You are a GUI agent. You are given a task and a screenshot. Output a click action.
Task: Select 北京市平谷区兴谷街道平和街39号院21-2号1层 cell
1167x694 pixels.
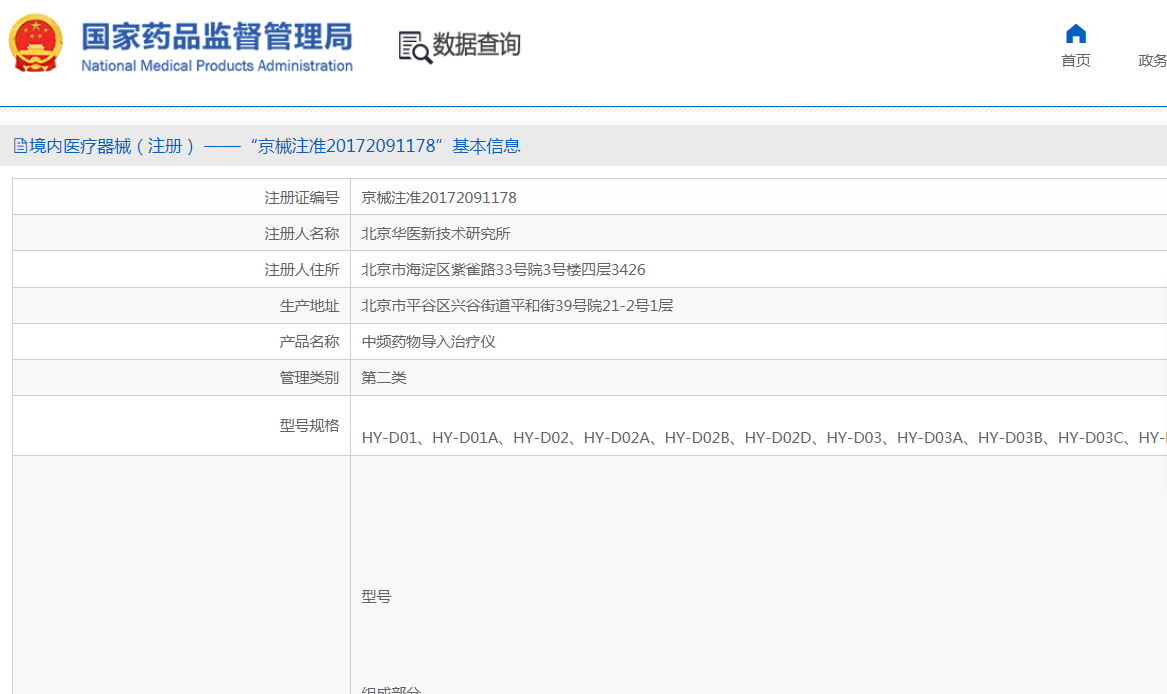517,306
